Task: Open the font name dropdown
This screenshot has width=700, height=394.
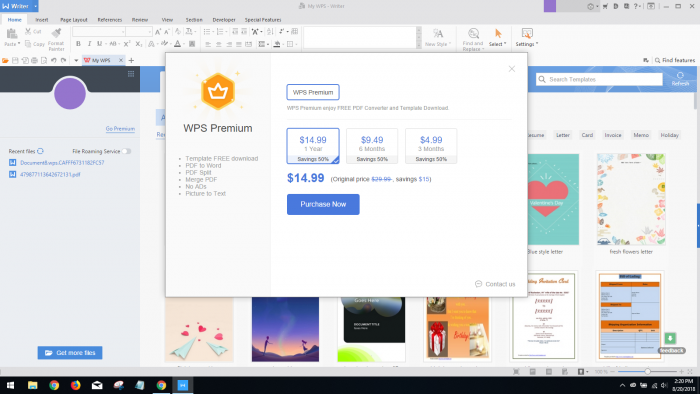Action: click(x=123, y=32)
